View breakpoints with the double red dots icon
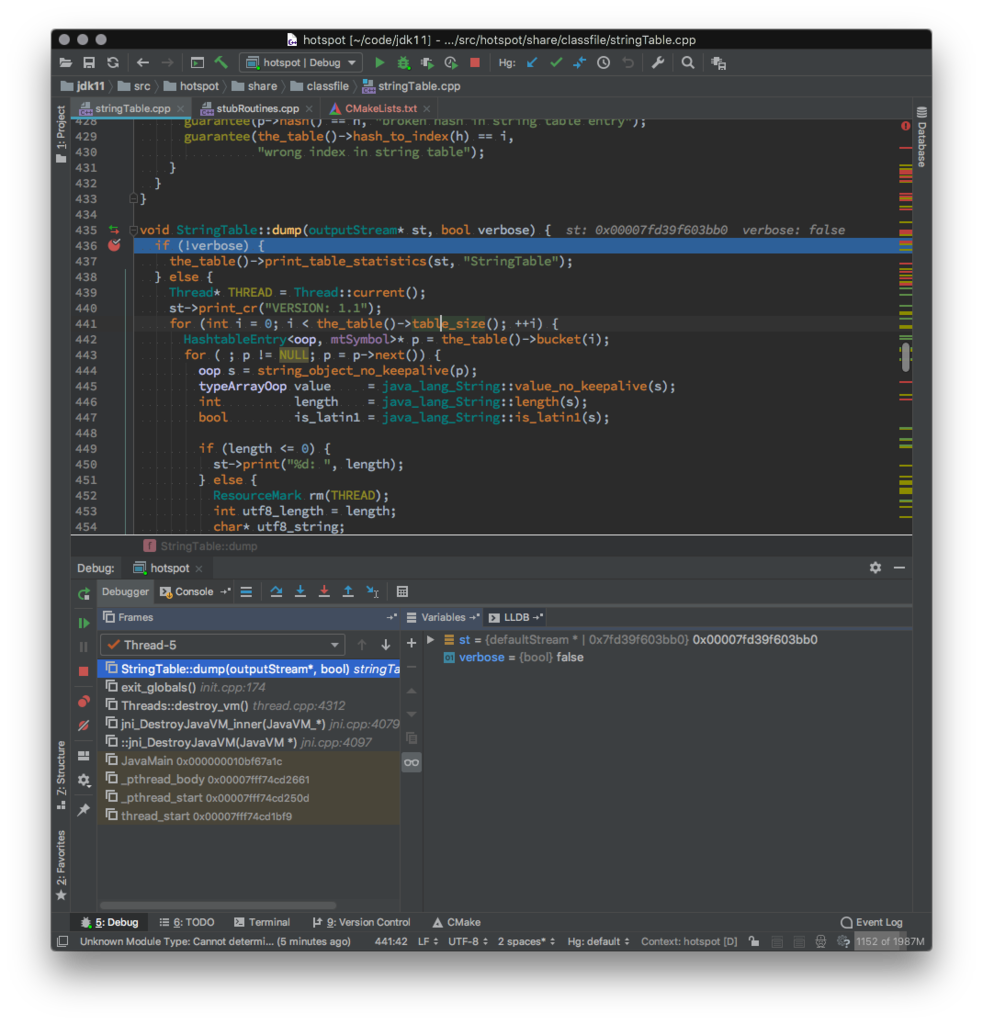 coord(84,702)
